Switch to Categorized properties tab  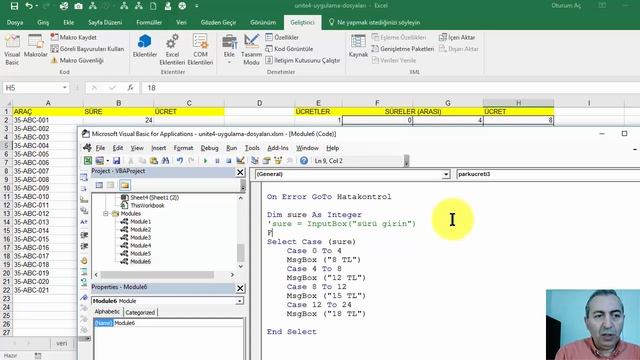click(140, 312)
